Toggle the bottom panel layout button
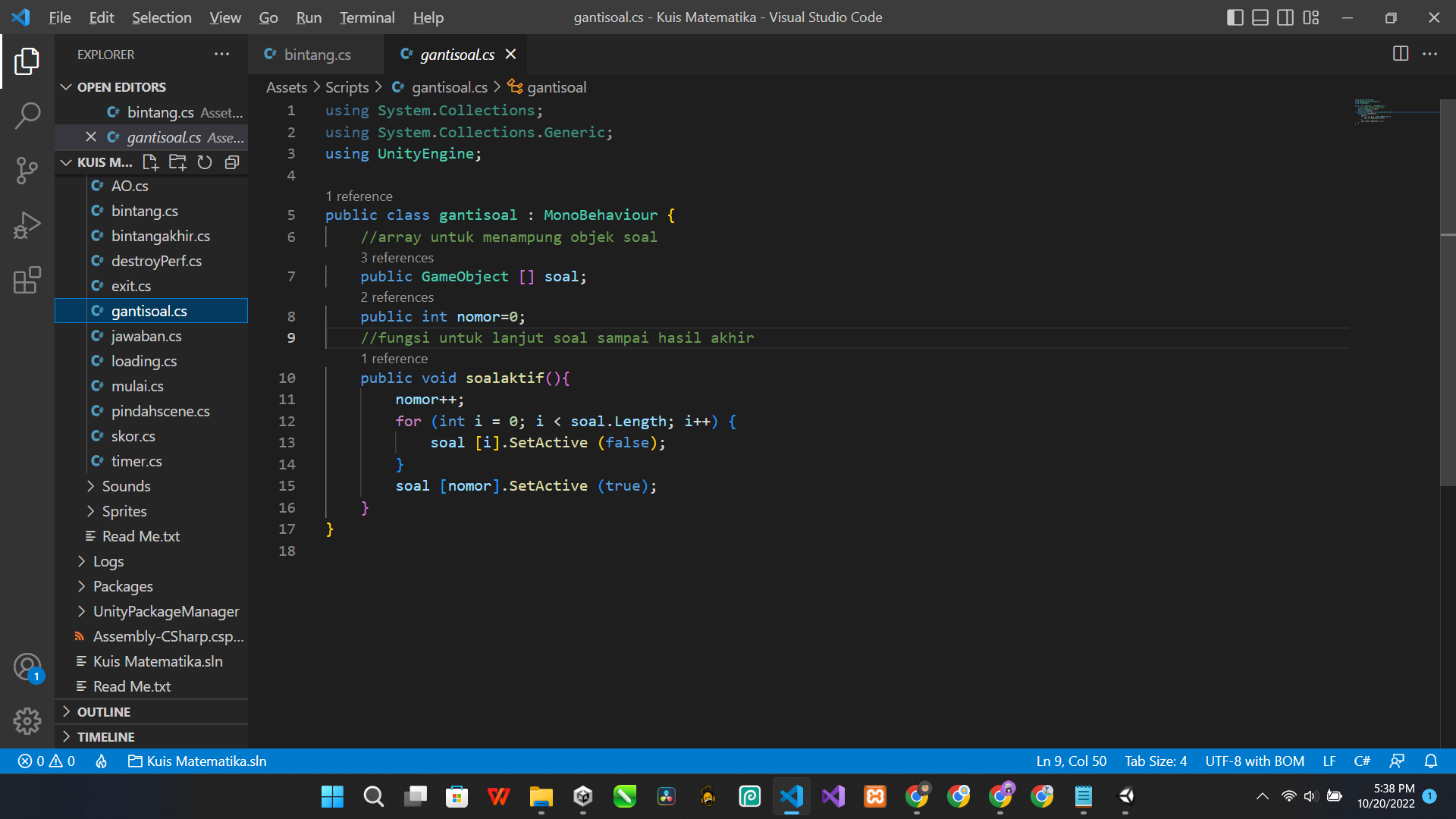Screen dimensions: 1456x819 (1260, 17)
